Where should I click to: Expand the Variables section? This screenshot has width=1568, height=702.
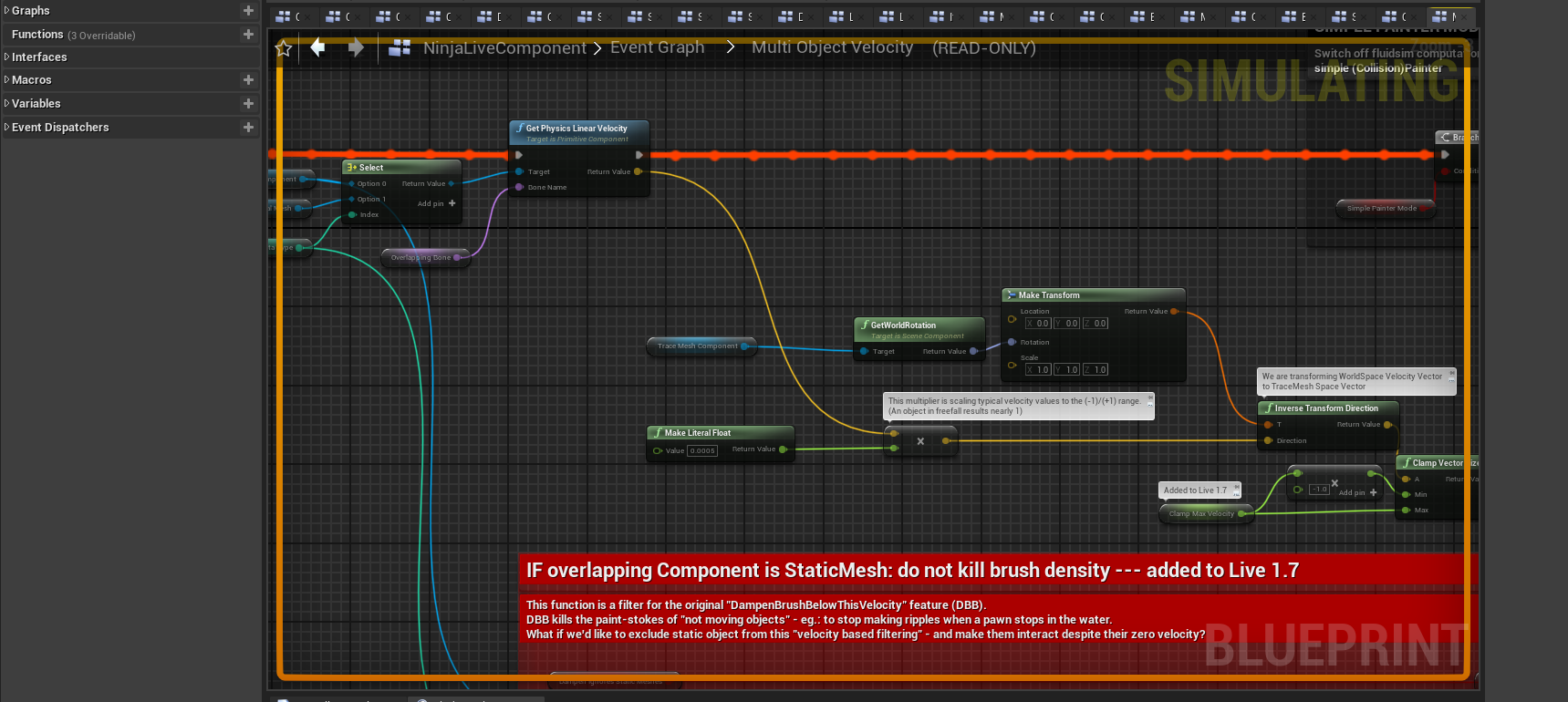point(7,104)
